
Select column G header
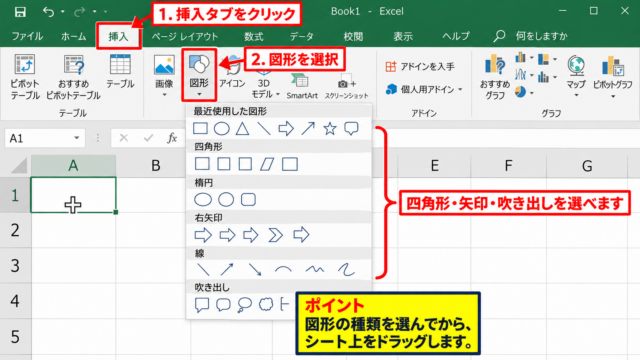click(x=587, y=166)
